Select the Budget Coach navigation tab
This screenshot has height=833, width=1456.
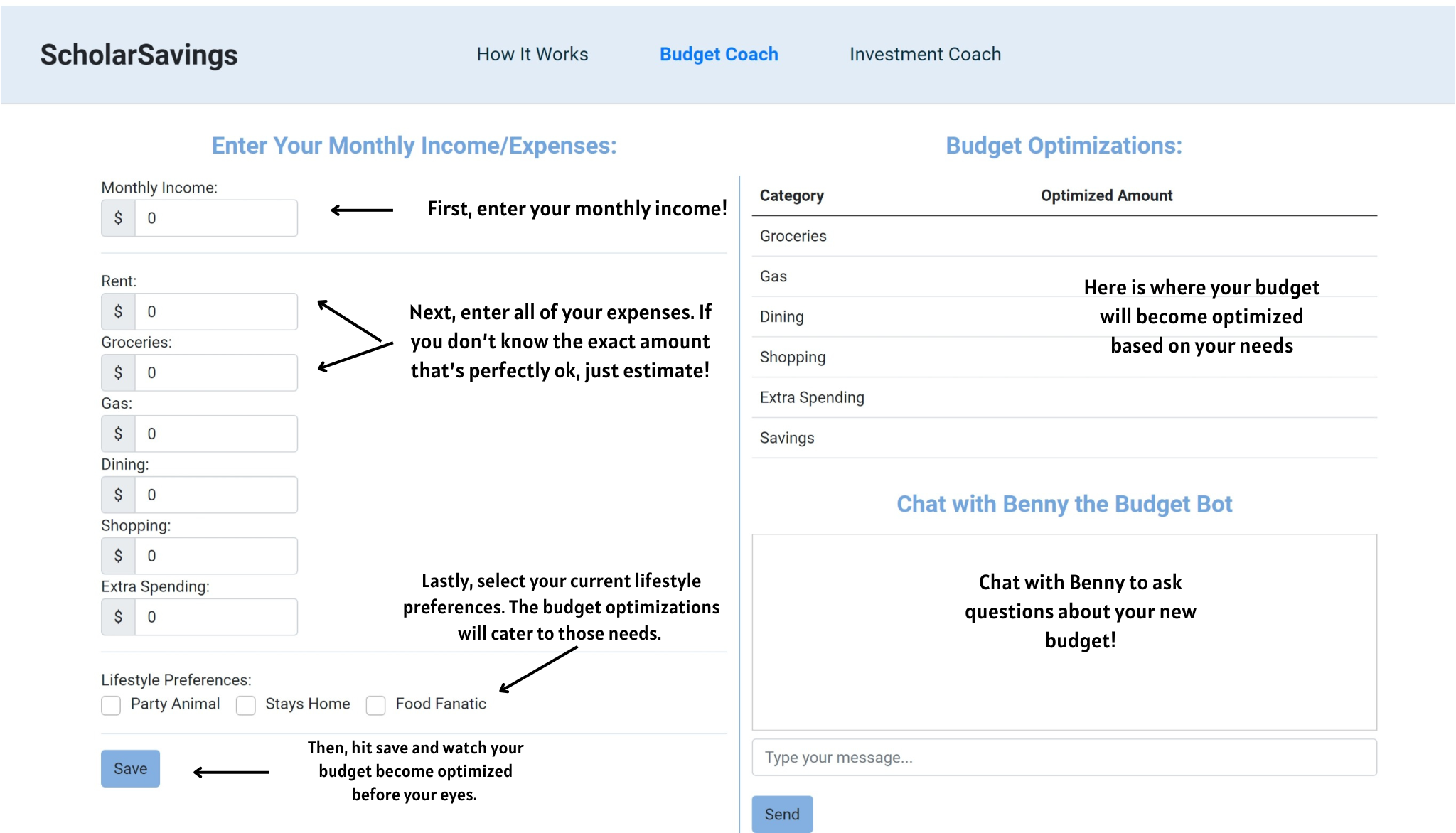tap(719, 54)
